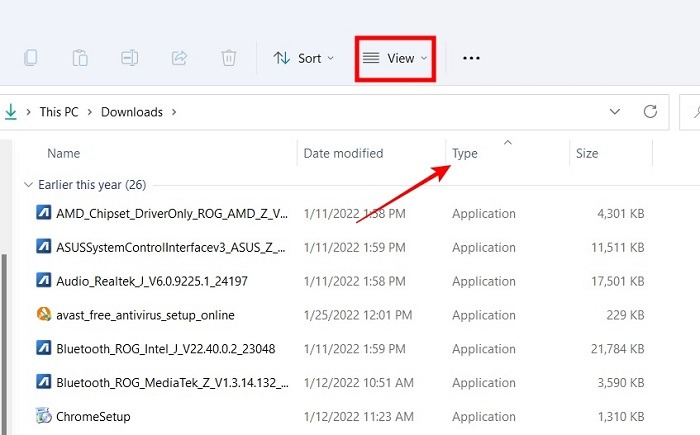Image resolution: width=700 pixels, height=435 pixels.
Task: Click the 1/12/2022 11:23 AM date cell
Action: click(359, 417)
